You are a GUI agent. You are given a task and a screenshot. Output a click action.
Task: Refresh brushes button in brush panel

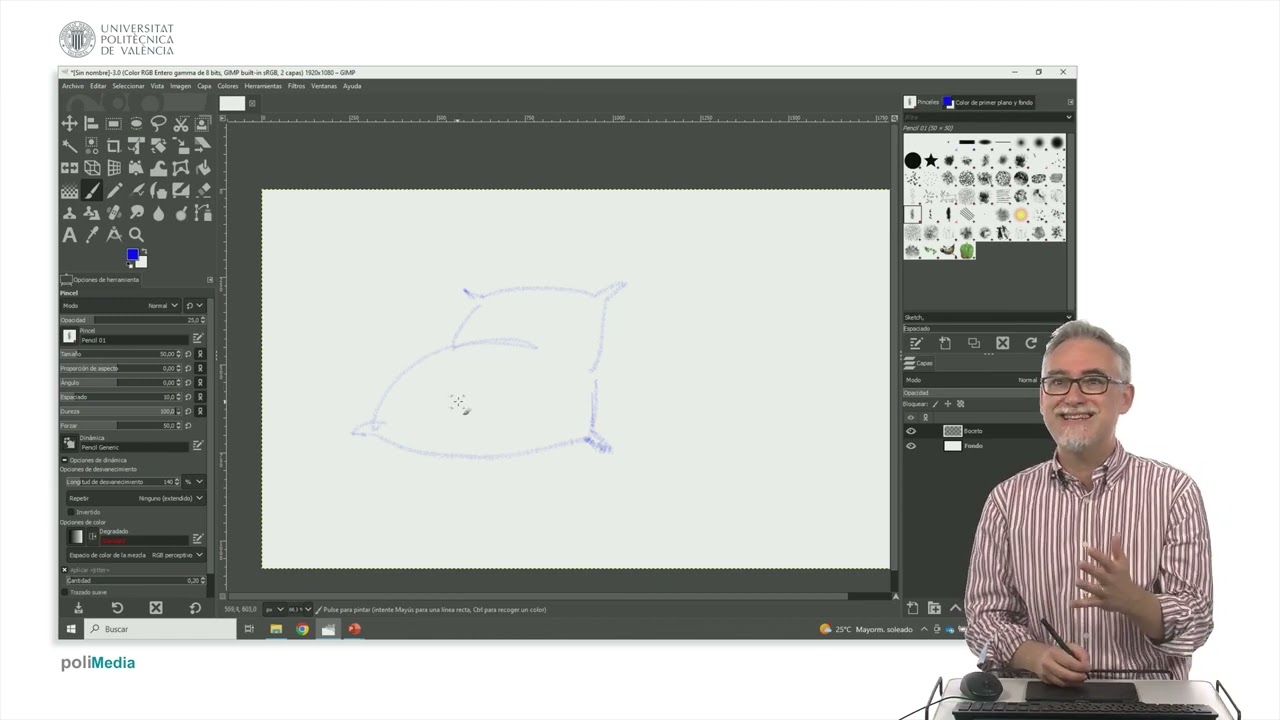coord(1031,343)
